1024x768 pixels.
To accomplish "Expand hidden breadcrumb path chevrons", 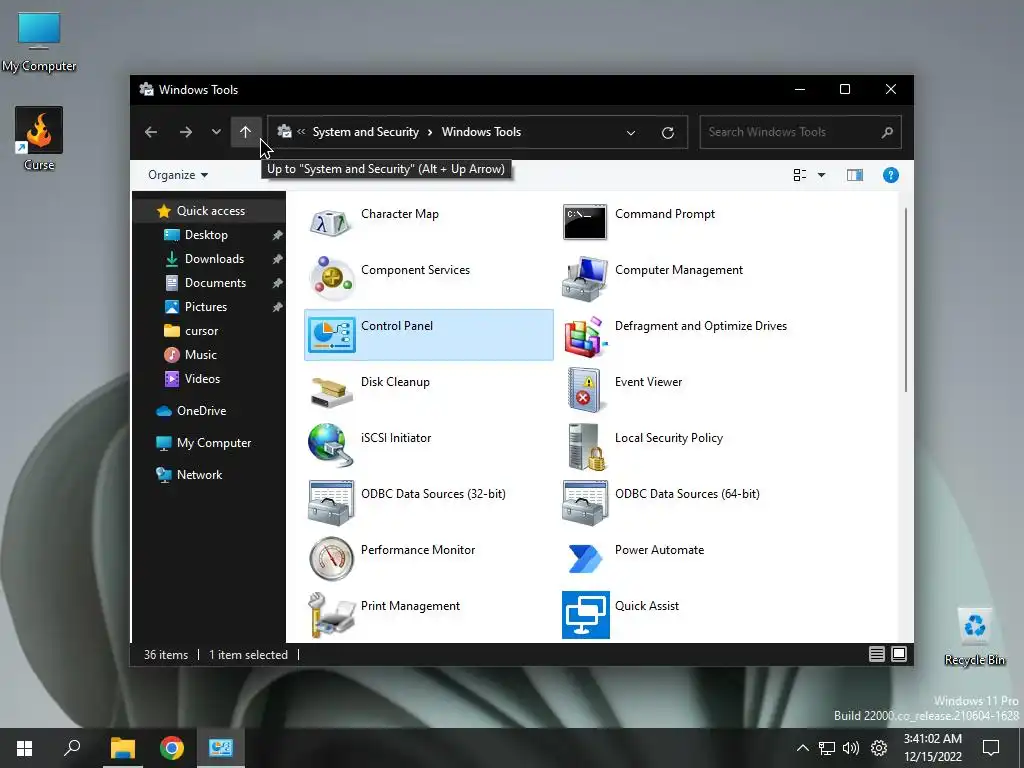I will pyautogui.click(x=301, y=132).
